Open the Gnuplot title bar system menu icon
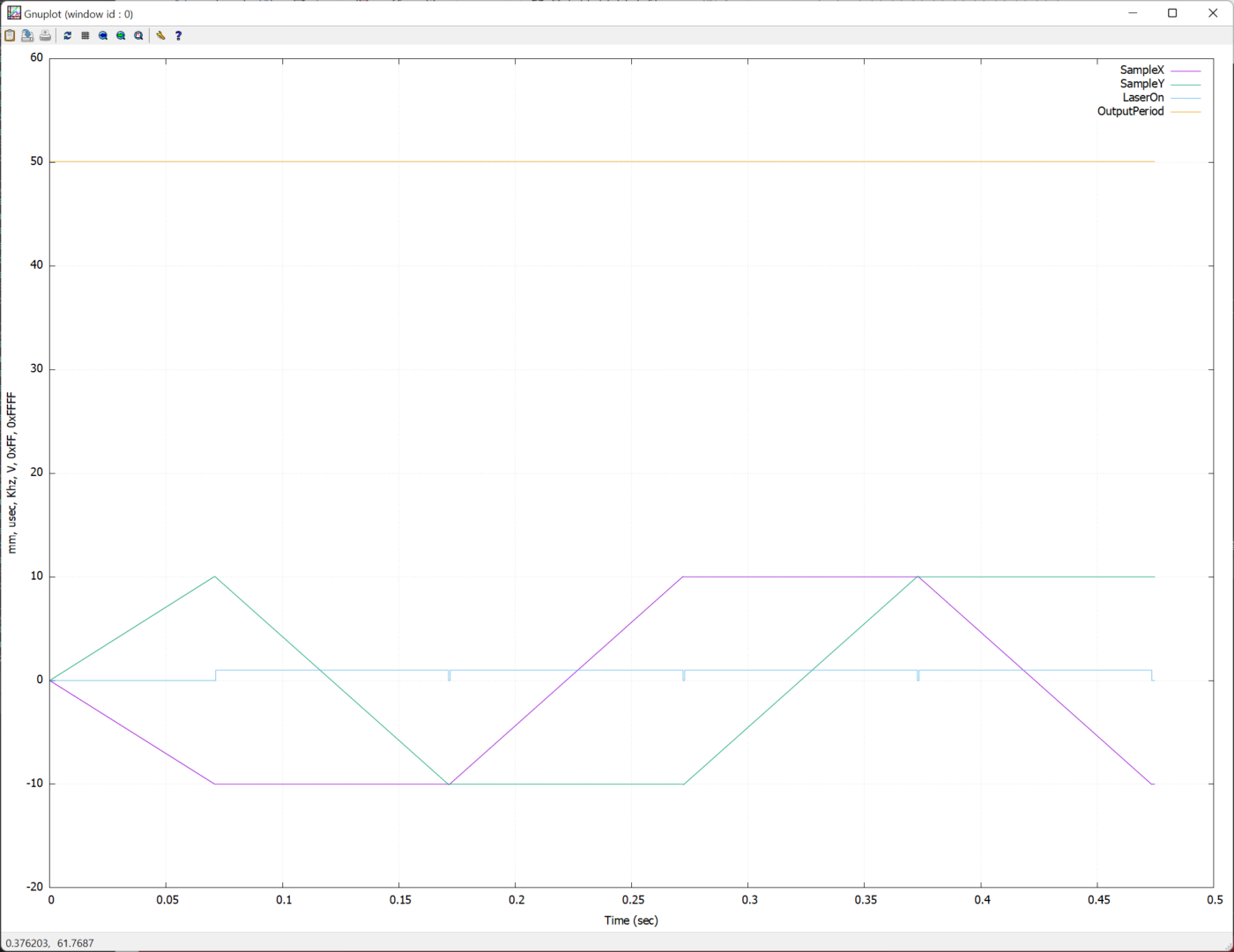 (x=13, y=13)
